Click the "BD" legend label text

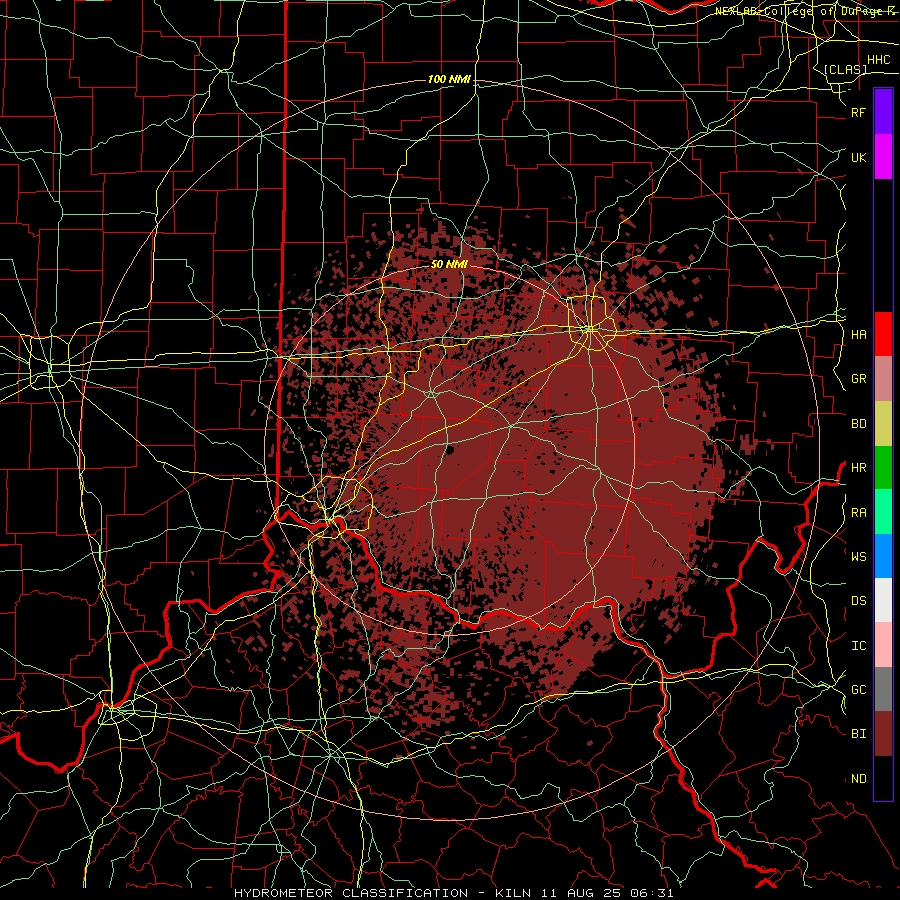[858, 424]
